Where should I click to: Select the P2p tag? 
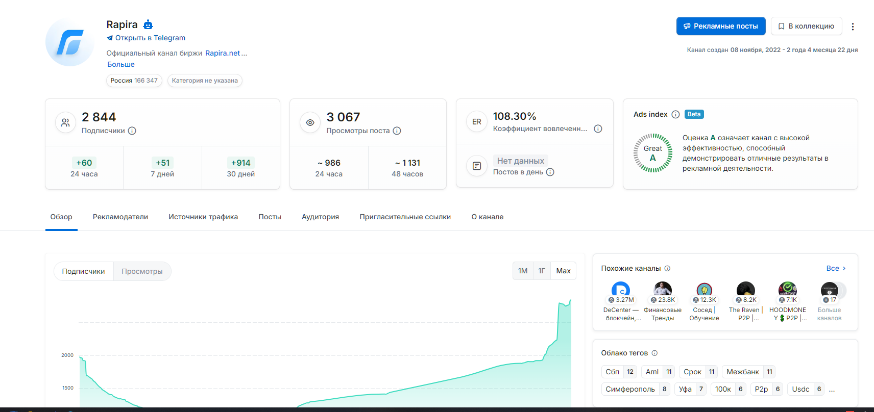pyautogui.click(x=767, y=389)
